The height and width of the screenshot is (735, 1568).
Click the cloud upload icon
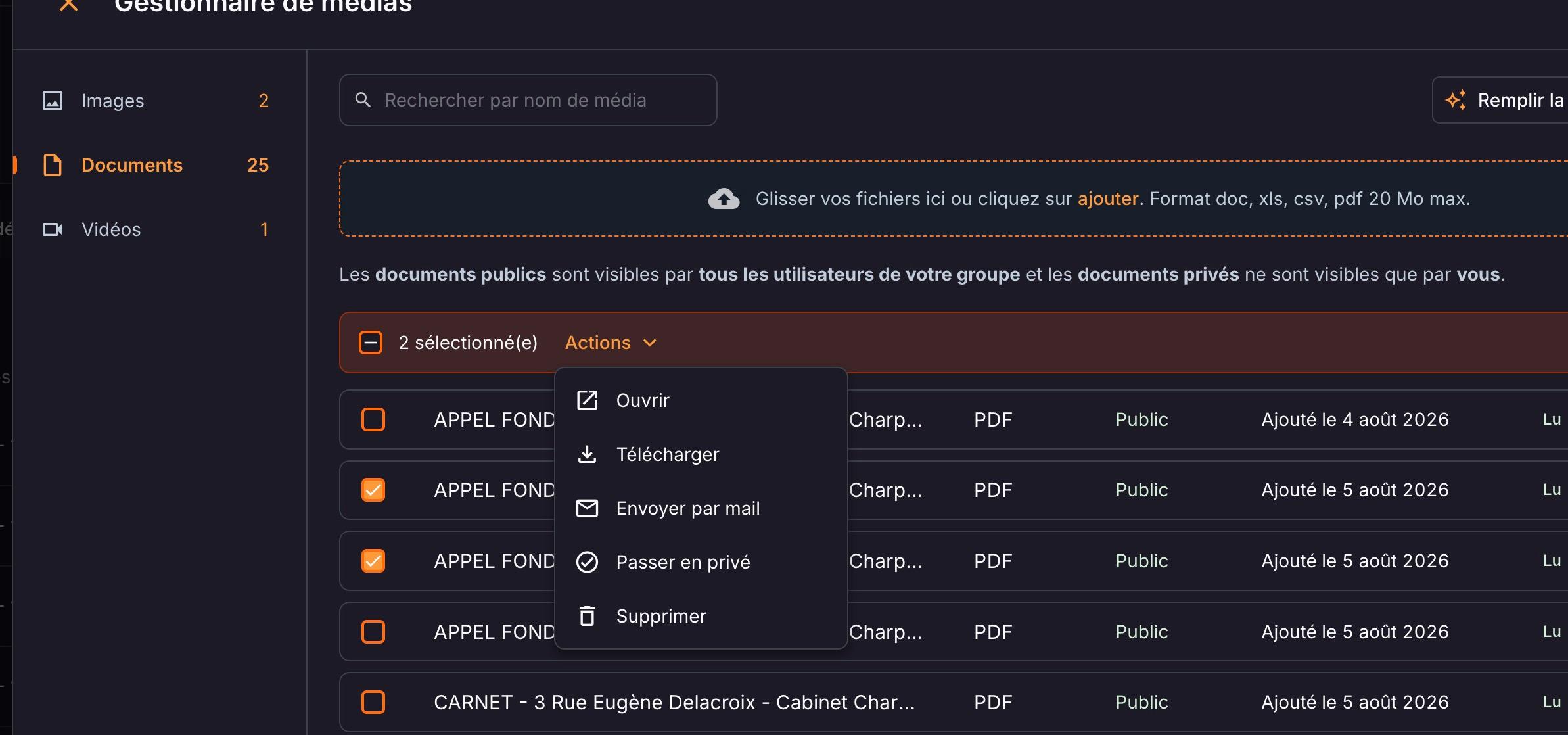[724, 199]
